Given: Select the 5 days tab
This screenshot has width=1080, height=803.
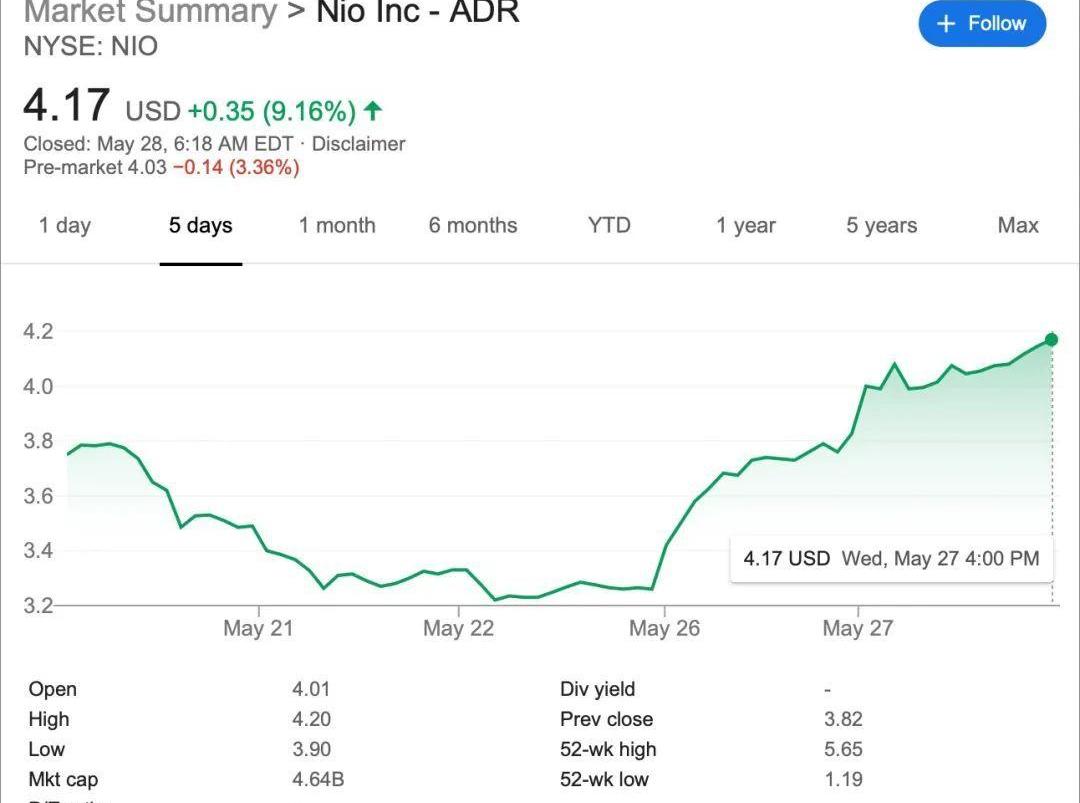Looking at the screenshot, I should [x=200, y=226].
